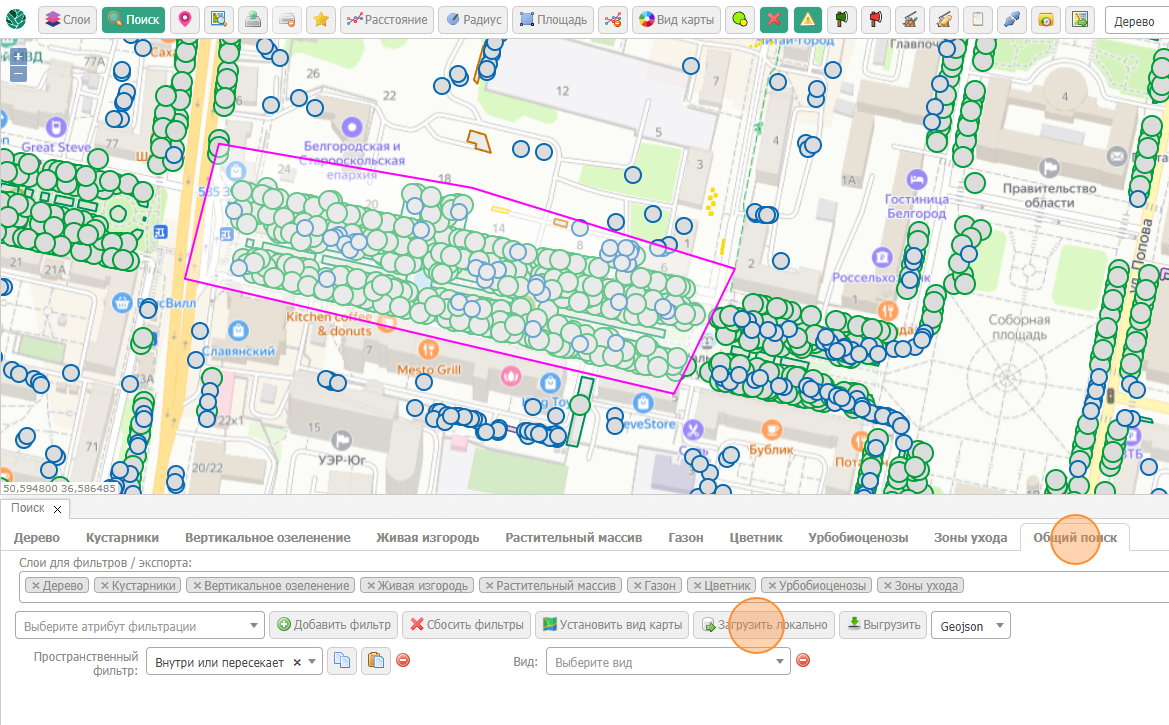Click the Выгрузить export button
The width and height of the screenshot is (1169, 725).
point(883,625)
